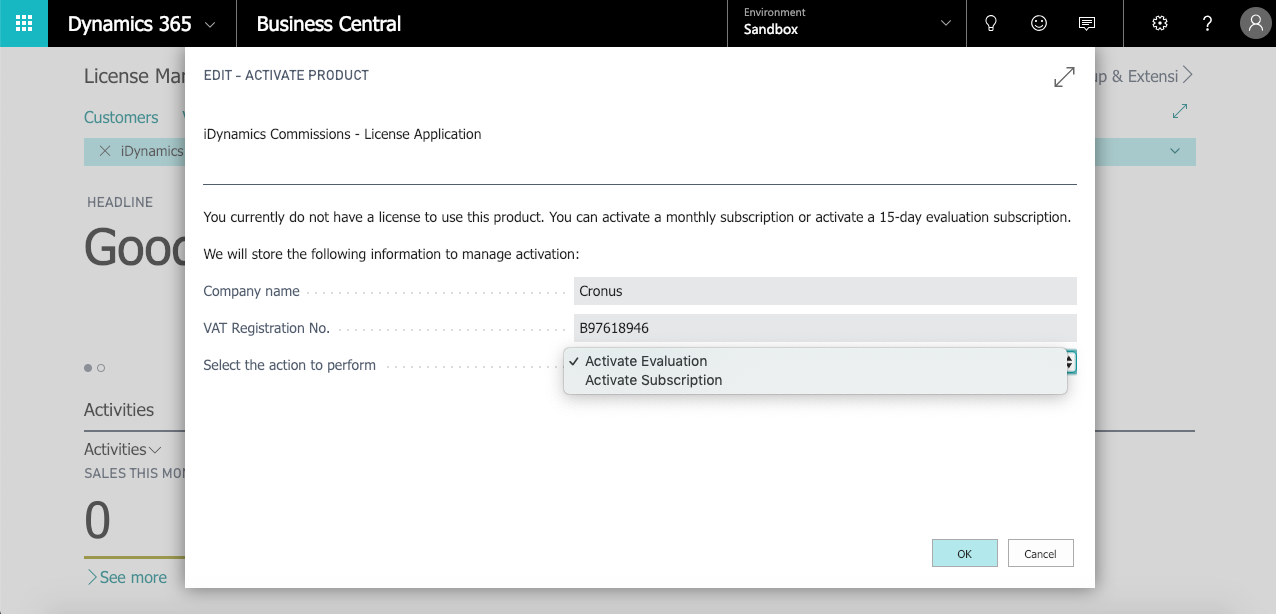Click 'iDynamics Commissions - License Application' text
This screenshot has height=614, width=1276.
tap(342, 134)
